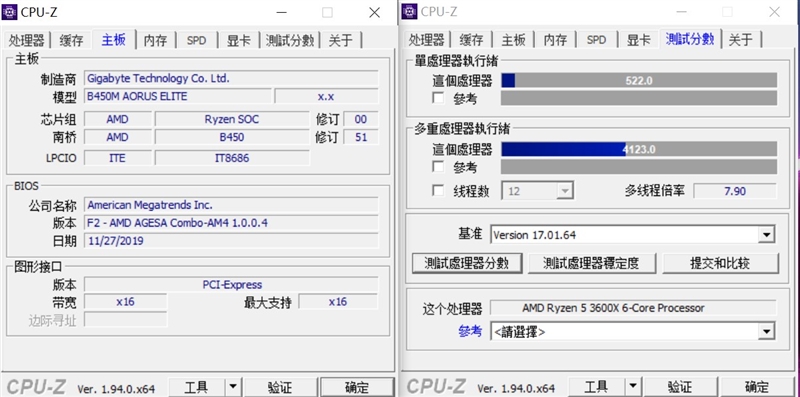
Task: Click BIOS version field F2 - AMD AGESA
Action: (x=231, y=223)
